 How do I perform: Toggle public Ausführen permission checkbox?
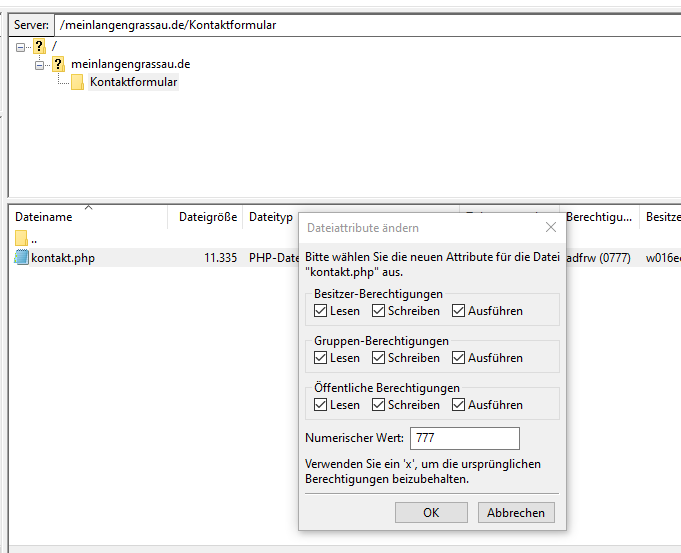click(458, 405)
